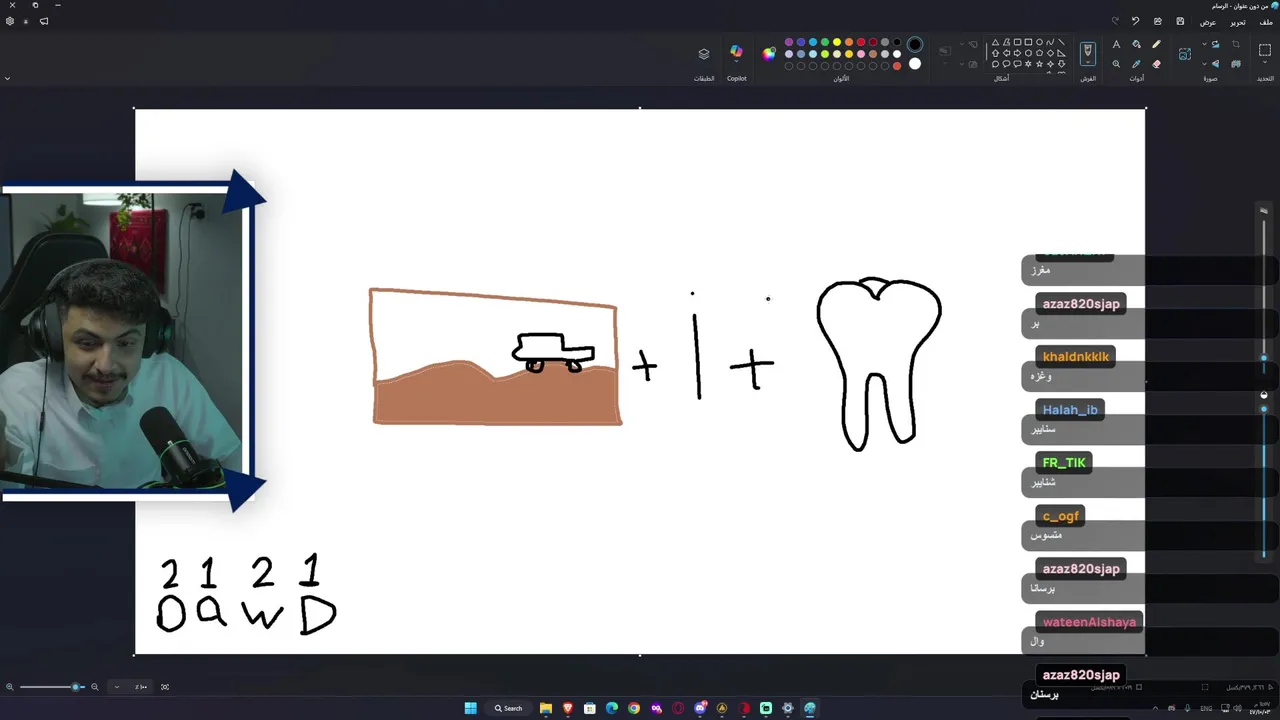Select the Color 2 white circle
This screenshot has width=1280, height=720.
click(x=914, y=64)
